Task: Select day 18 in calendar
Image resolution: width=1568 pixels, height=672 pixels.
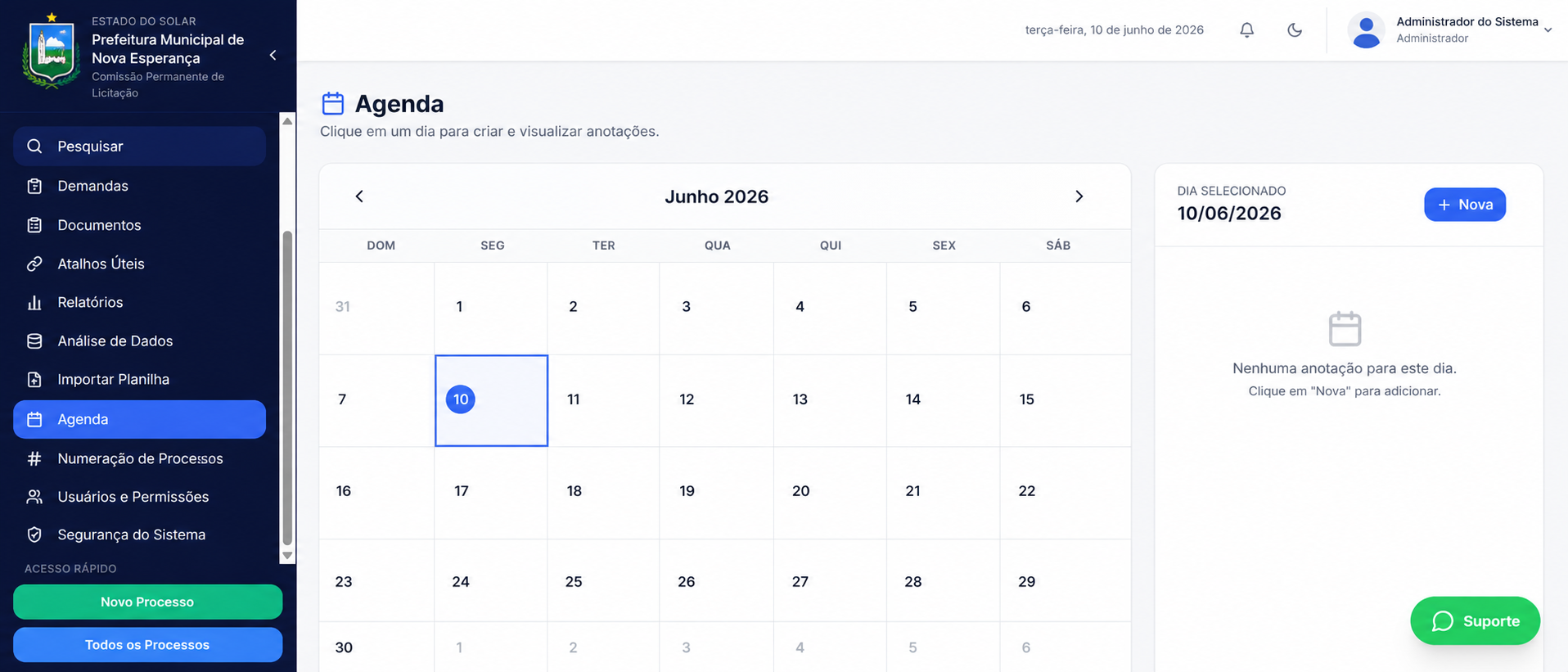Action: 603,493
